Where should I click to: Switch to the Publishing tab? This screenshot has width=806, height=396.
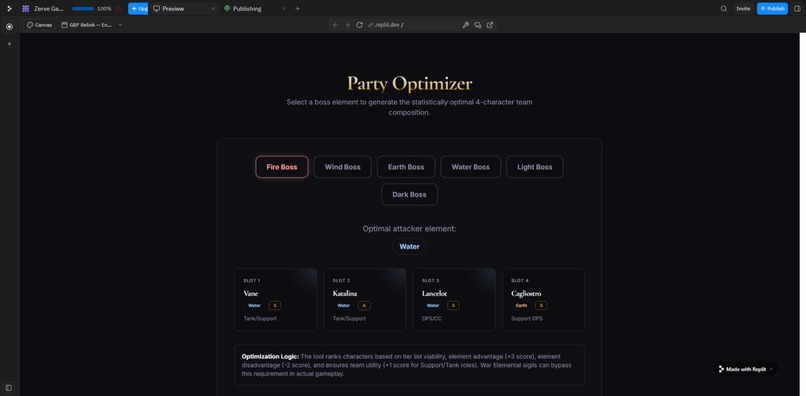[247, 9]
